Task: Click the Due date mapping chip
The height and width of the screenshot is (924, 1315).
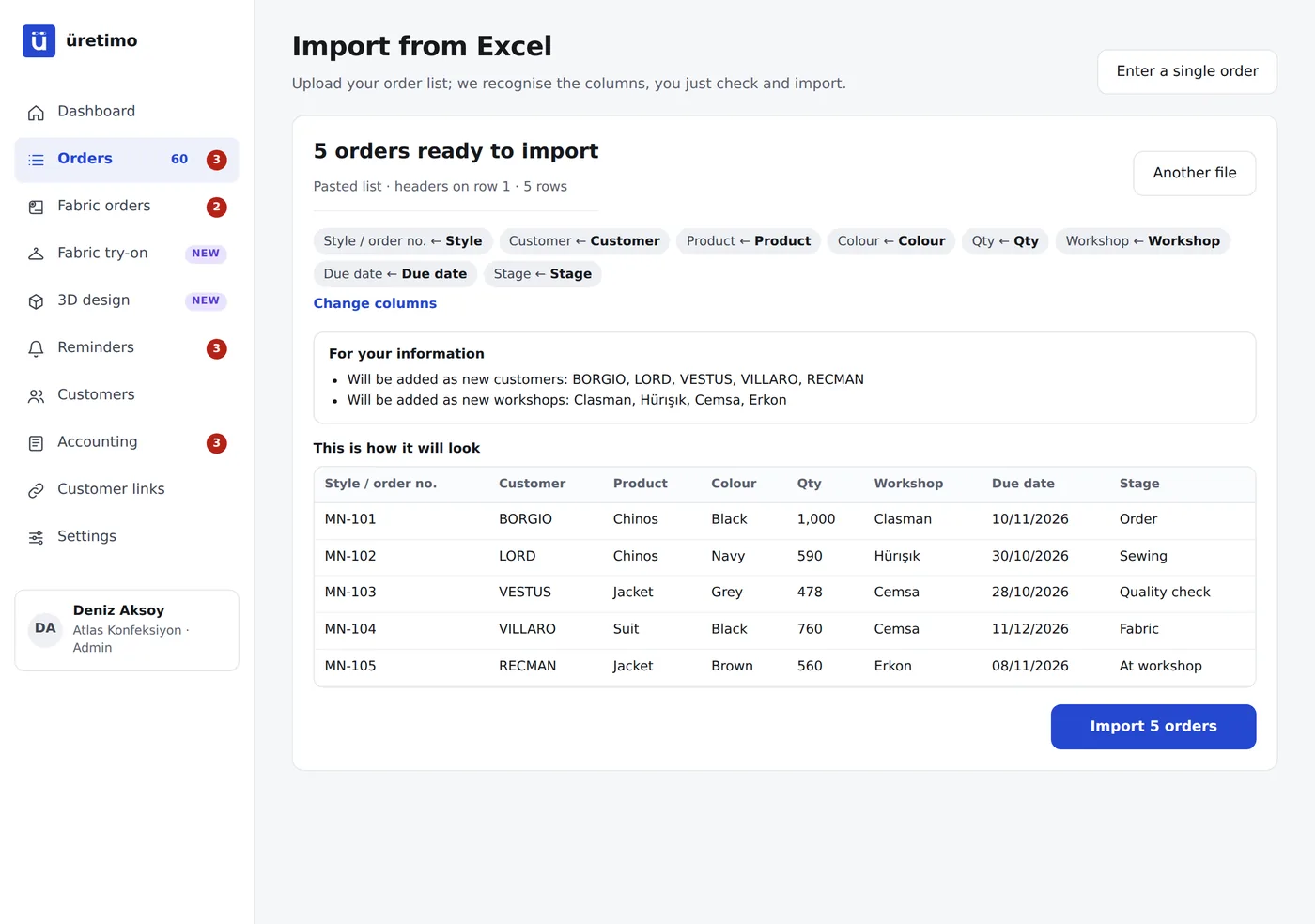Action: (x=395, y=274)
